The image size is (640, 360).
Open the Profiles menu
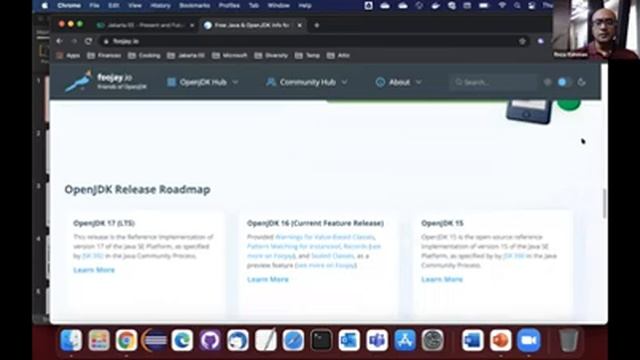(x=229, y=6)
